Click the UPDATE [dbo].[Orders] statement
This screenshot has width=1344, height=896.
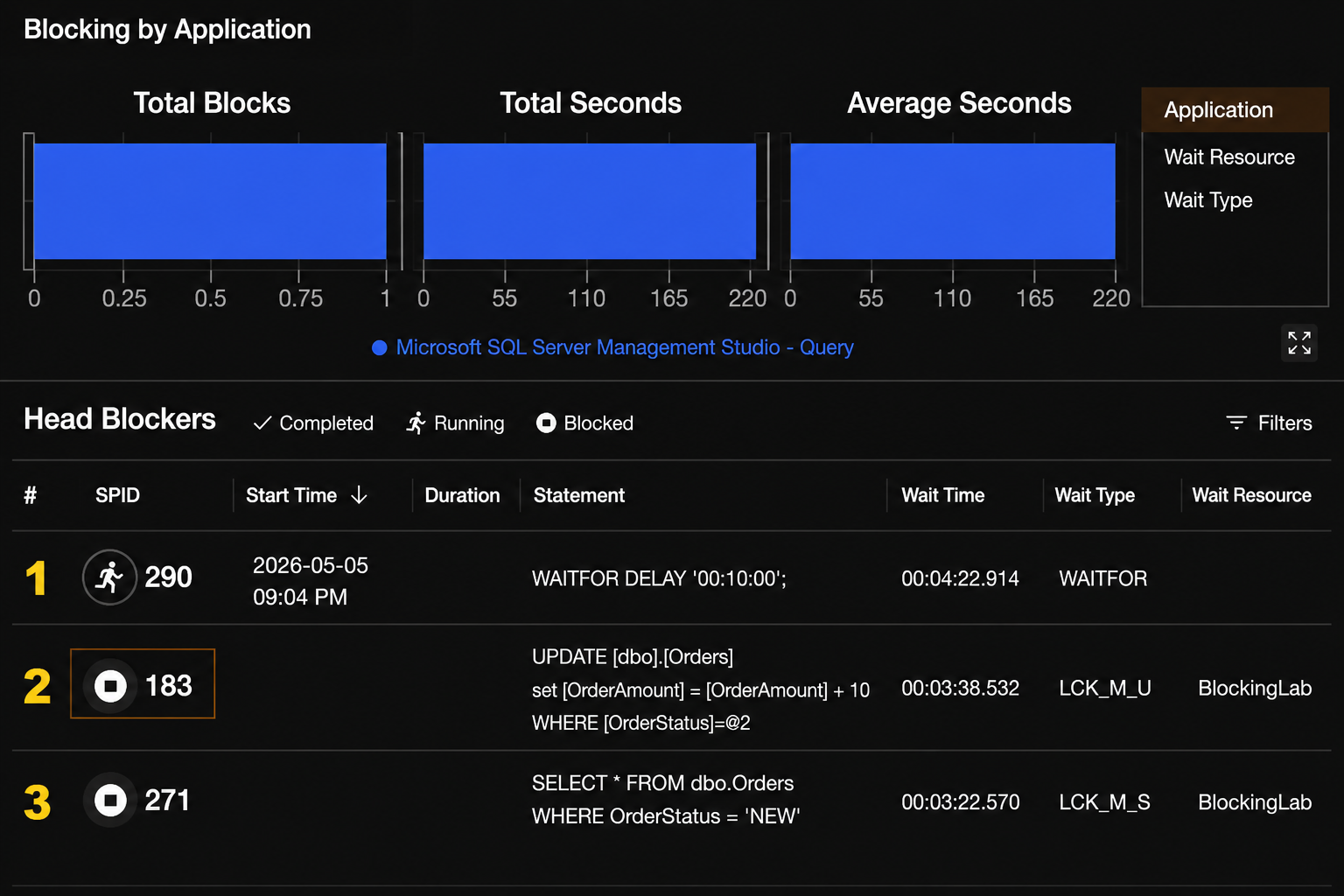click(701, 689)
